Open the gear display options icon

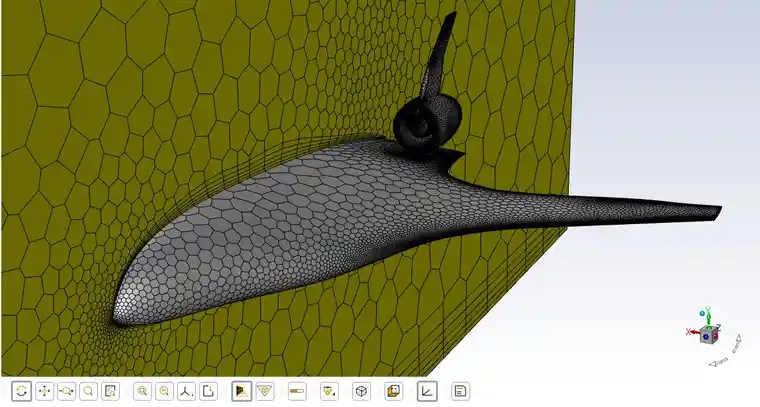[328, 391]
